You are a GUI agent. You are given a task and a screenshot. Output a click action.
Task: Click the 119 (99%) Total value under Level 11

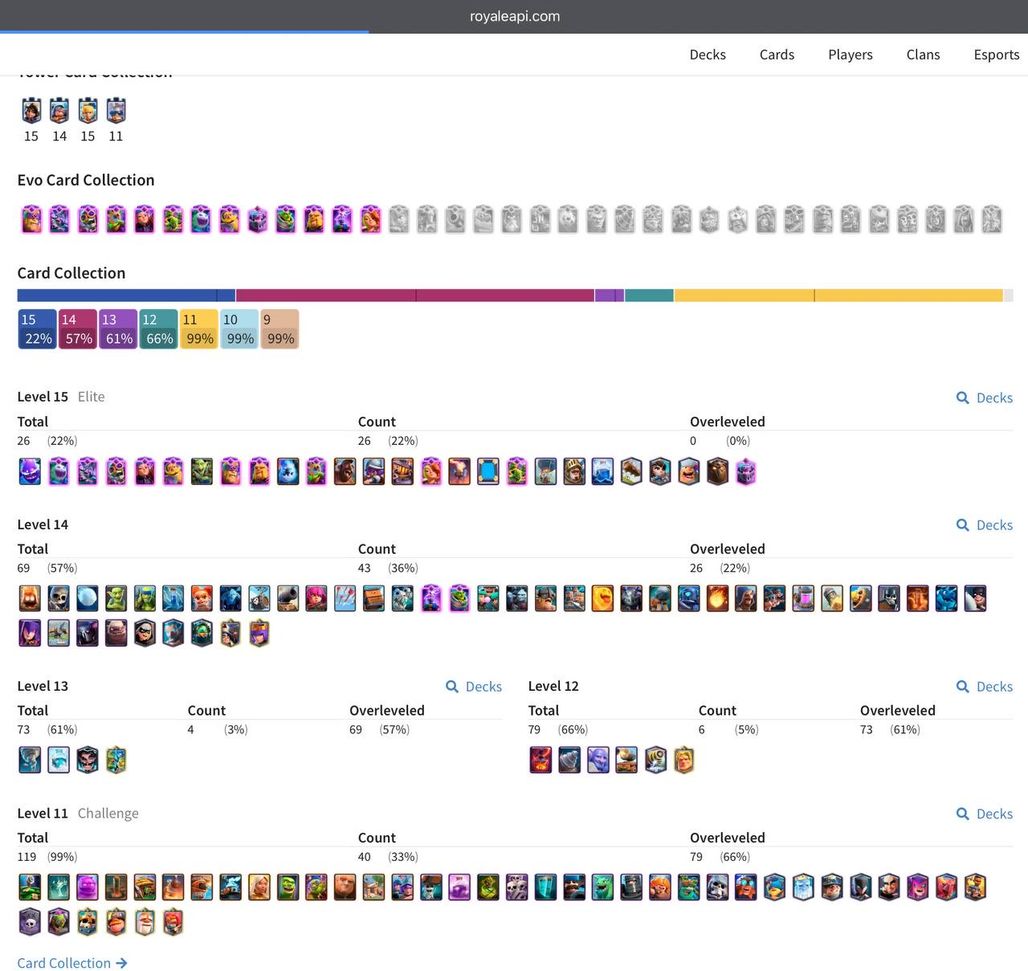click(x=47, y=856)
